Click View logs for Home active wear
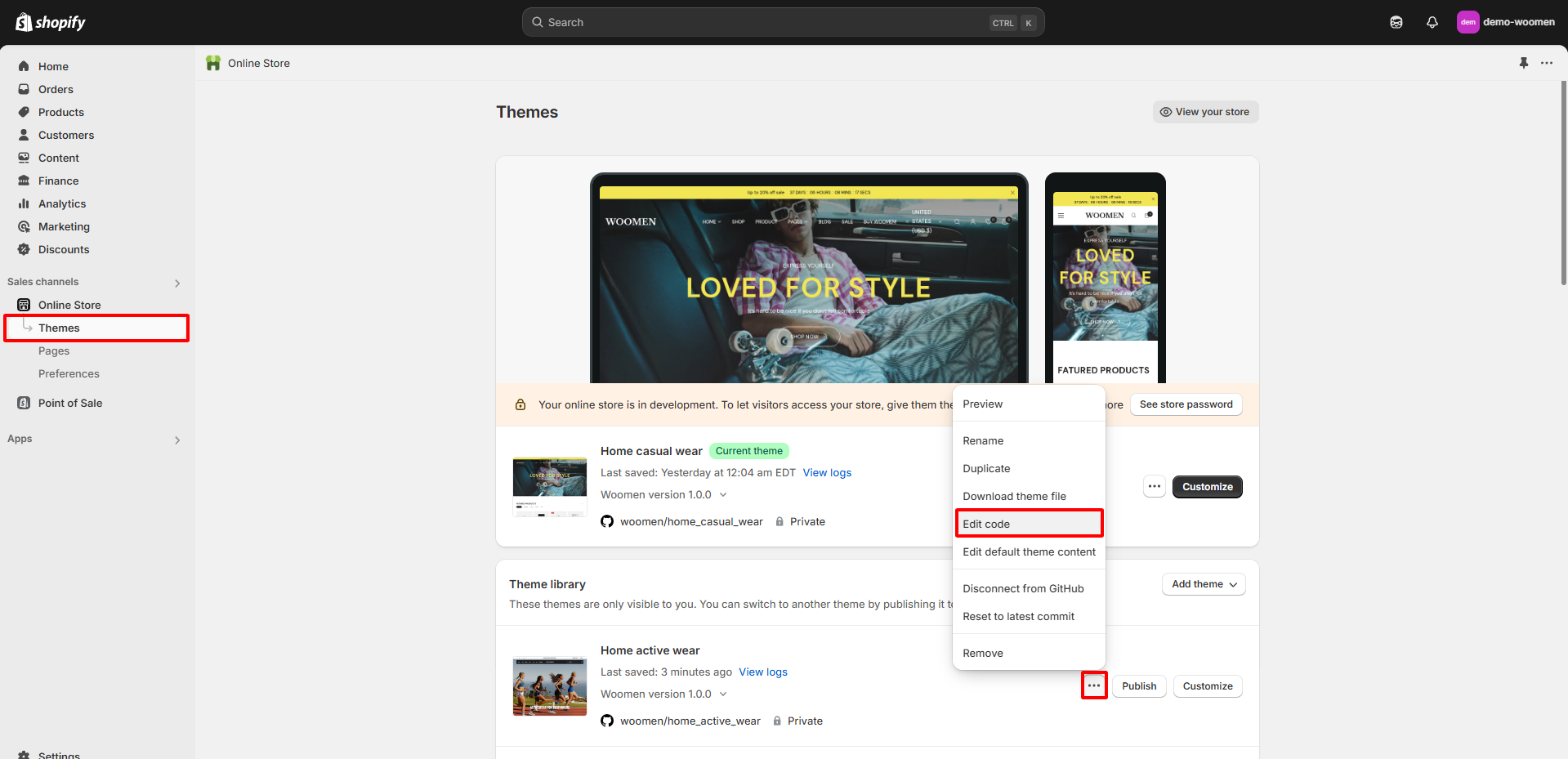Viewport: 1568px width, 759px height. pyautogui.click(x=762, y=672)
